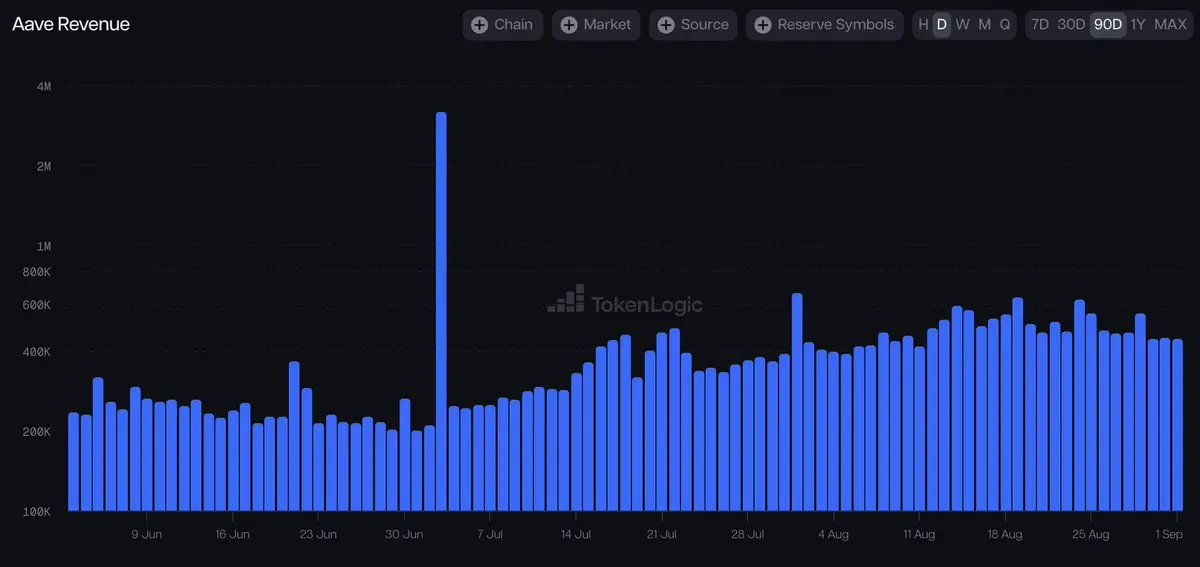Screen dimensions: 1200x567
Task: Click the 600K y-axis label
Action: pyautogui.click(x=36, y=305)
